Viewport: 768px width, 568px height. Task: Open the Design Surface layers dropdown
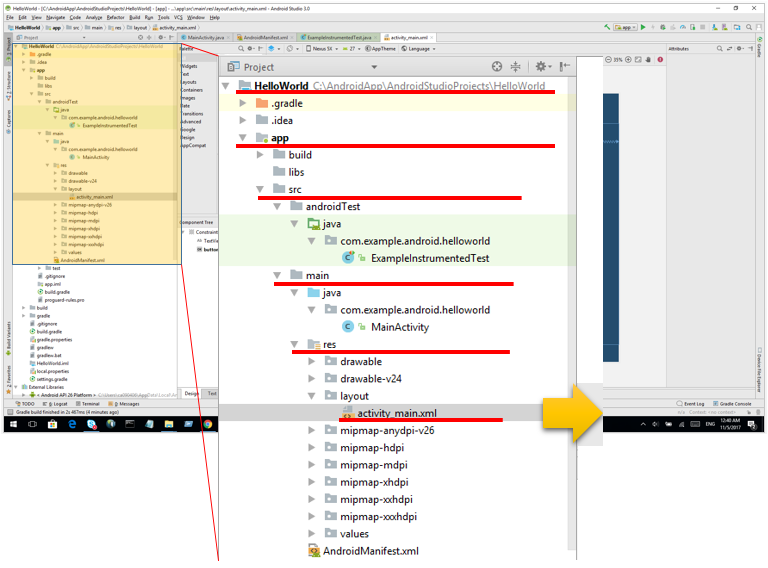274,48
